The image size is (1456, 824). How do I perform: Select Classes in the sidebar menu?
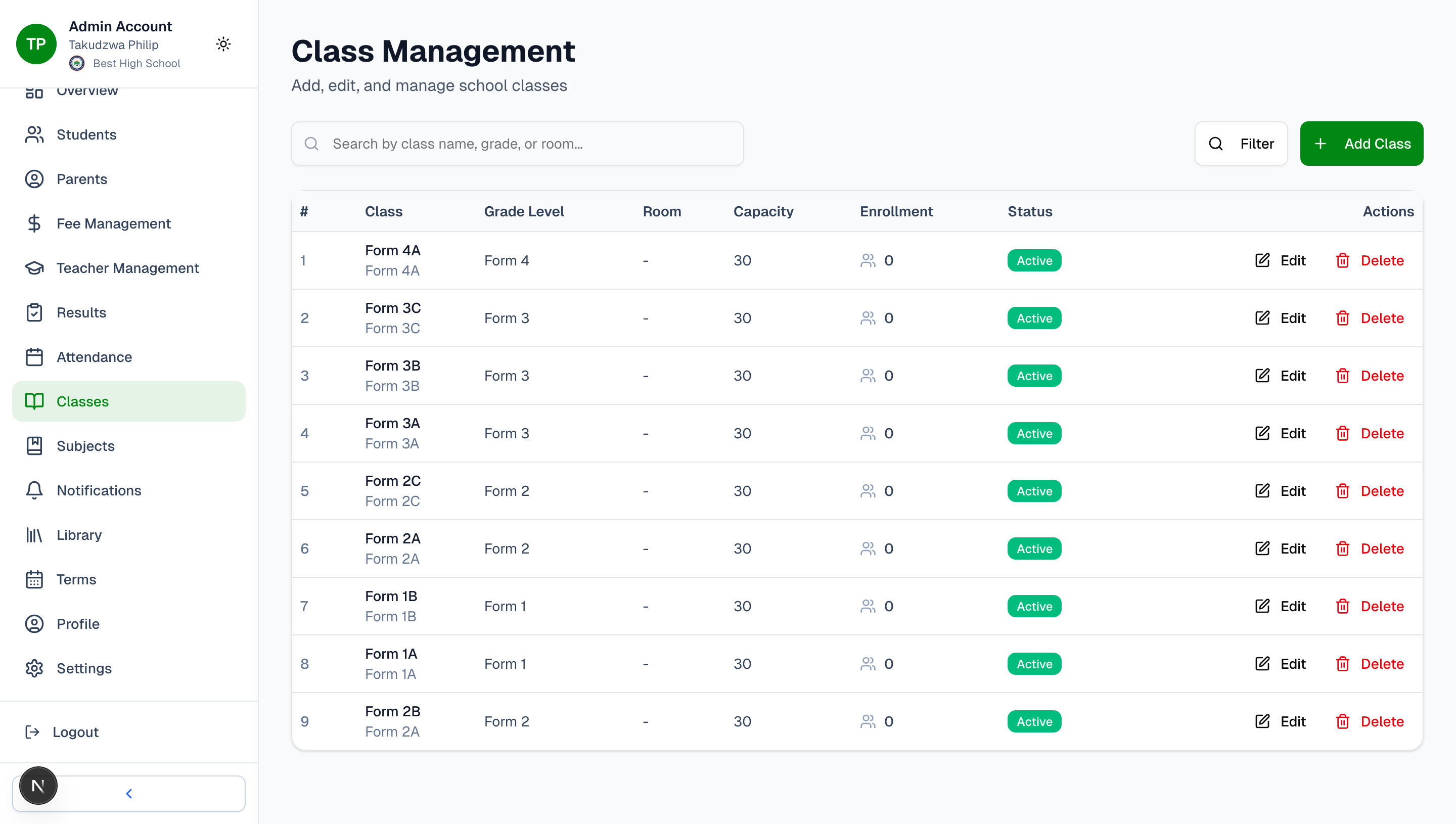[82, 401]
